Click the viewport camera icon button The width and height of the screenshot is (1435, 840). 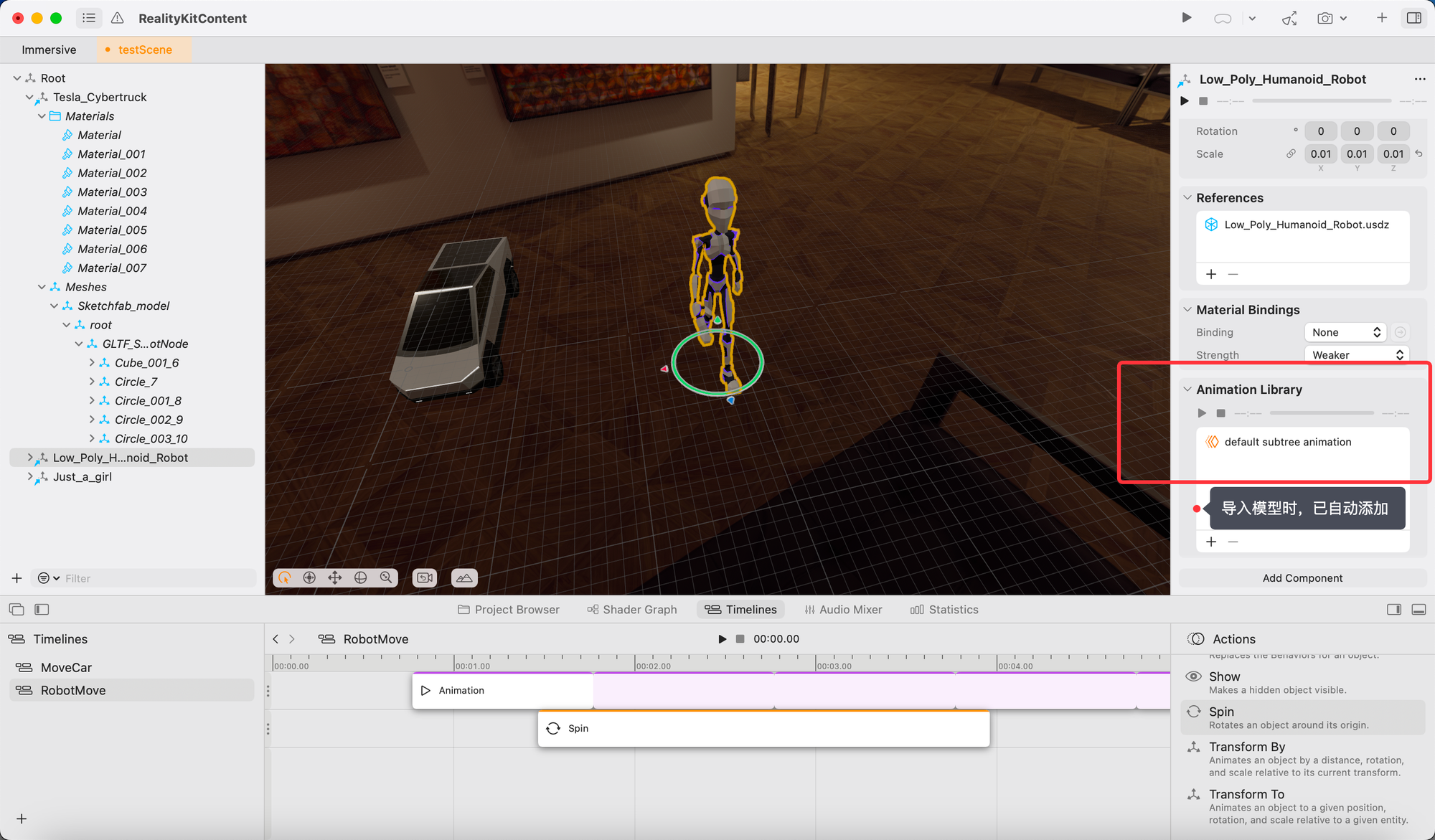[x=425, y=578]
